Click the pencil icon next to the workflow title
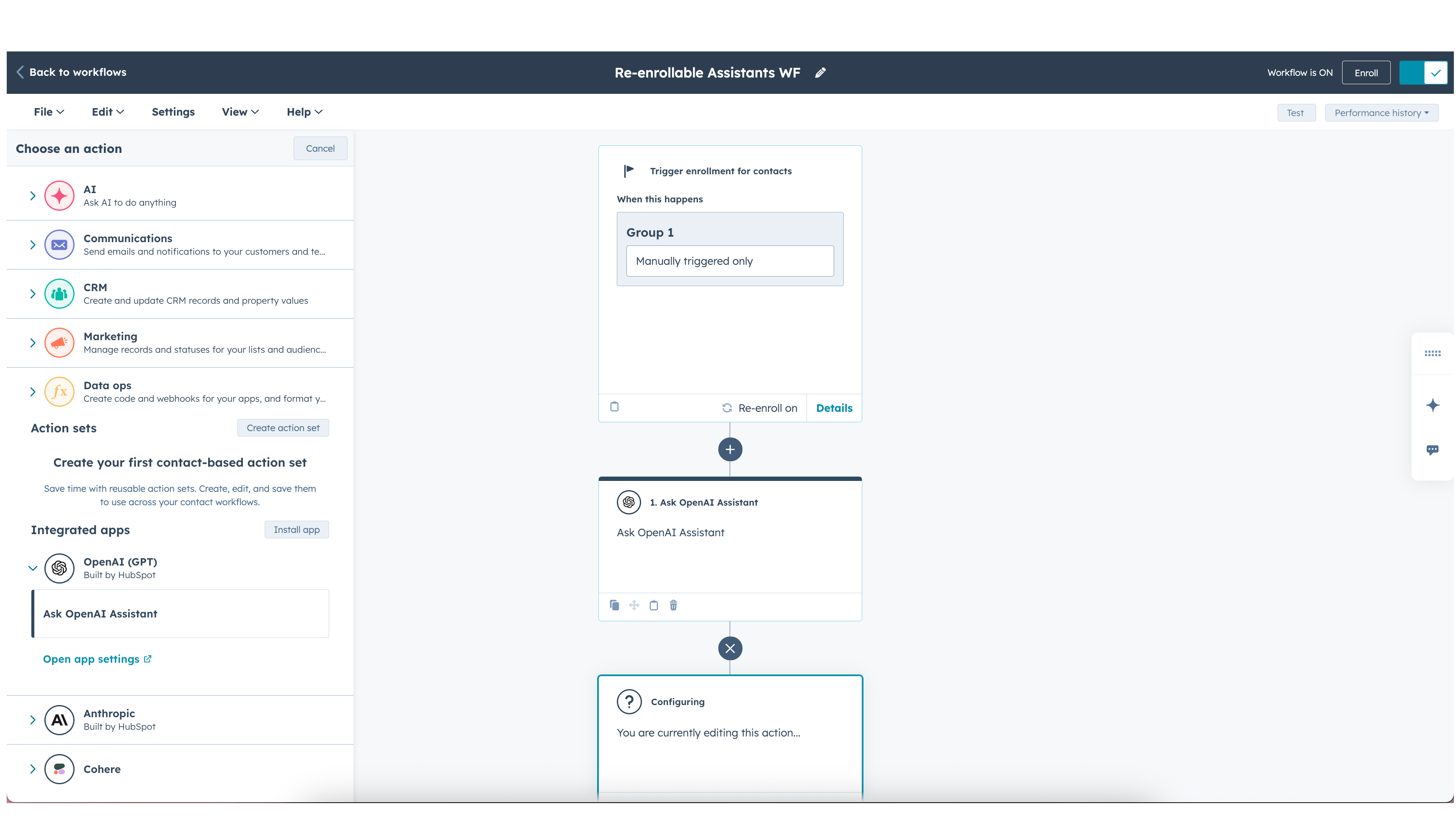Viewport: 1456px width, 819px height. point(820,72)
